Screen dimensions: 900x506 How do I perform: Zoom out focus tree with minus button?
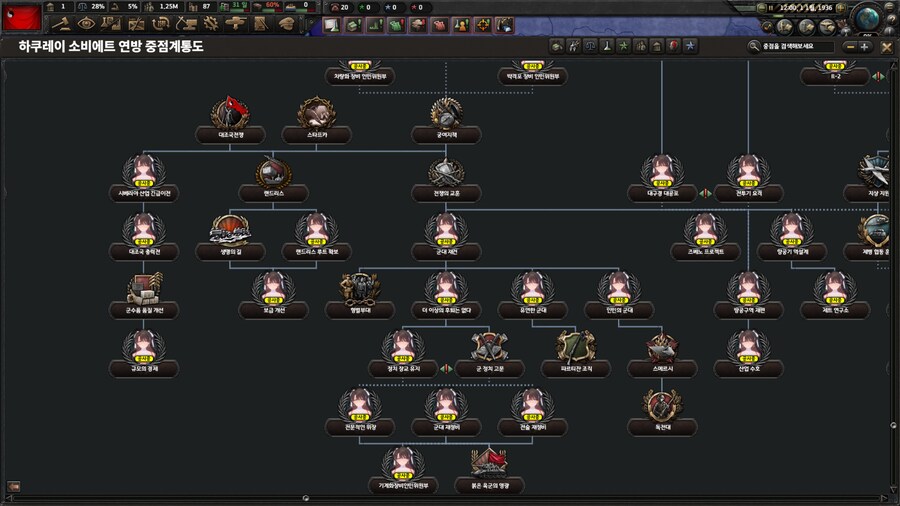pos(850,46)
